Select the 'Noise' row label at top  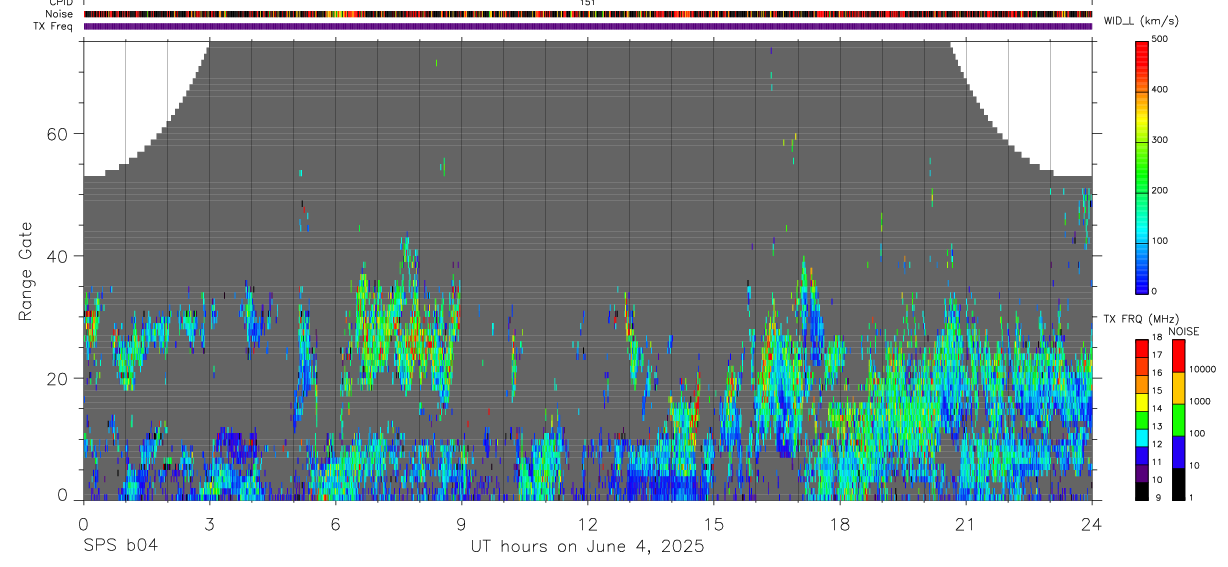[59, 14]
